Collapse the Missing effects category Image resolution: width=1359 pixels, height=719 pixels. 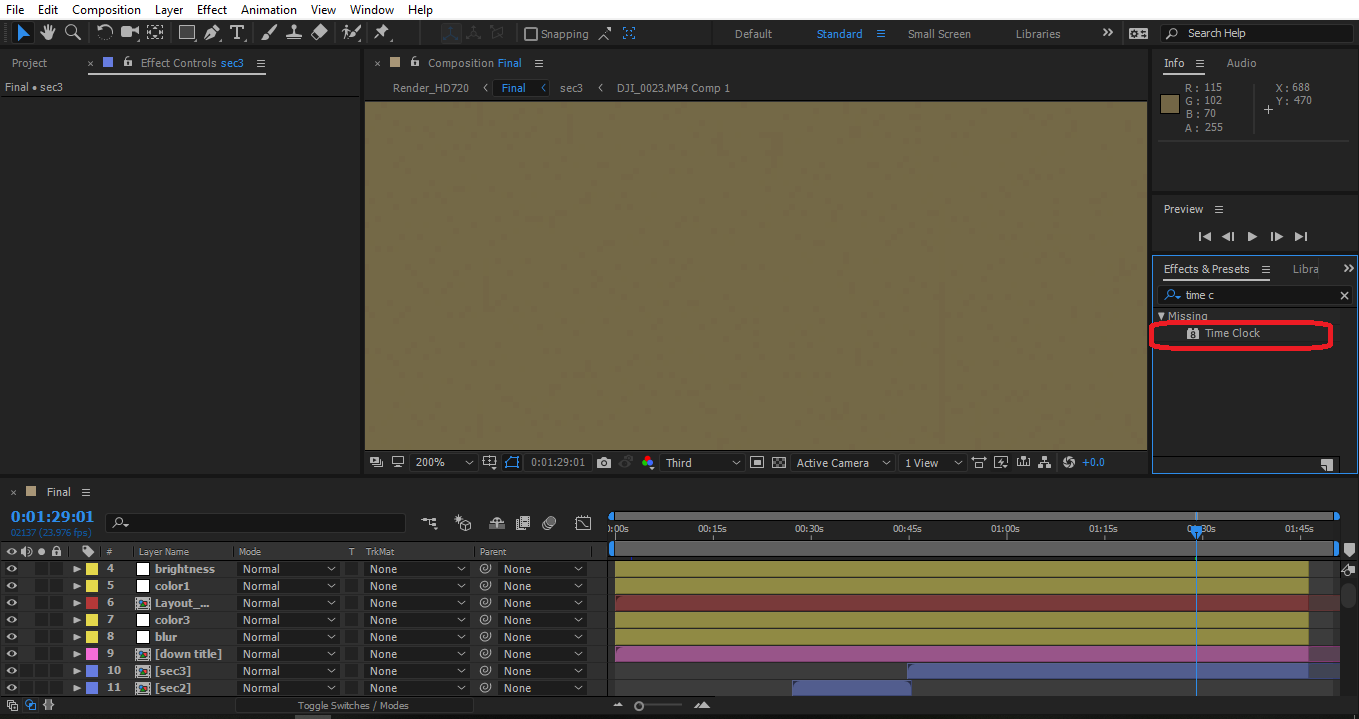[x=1161, y=316]
